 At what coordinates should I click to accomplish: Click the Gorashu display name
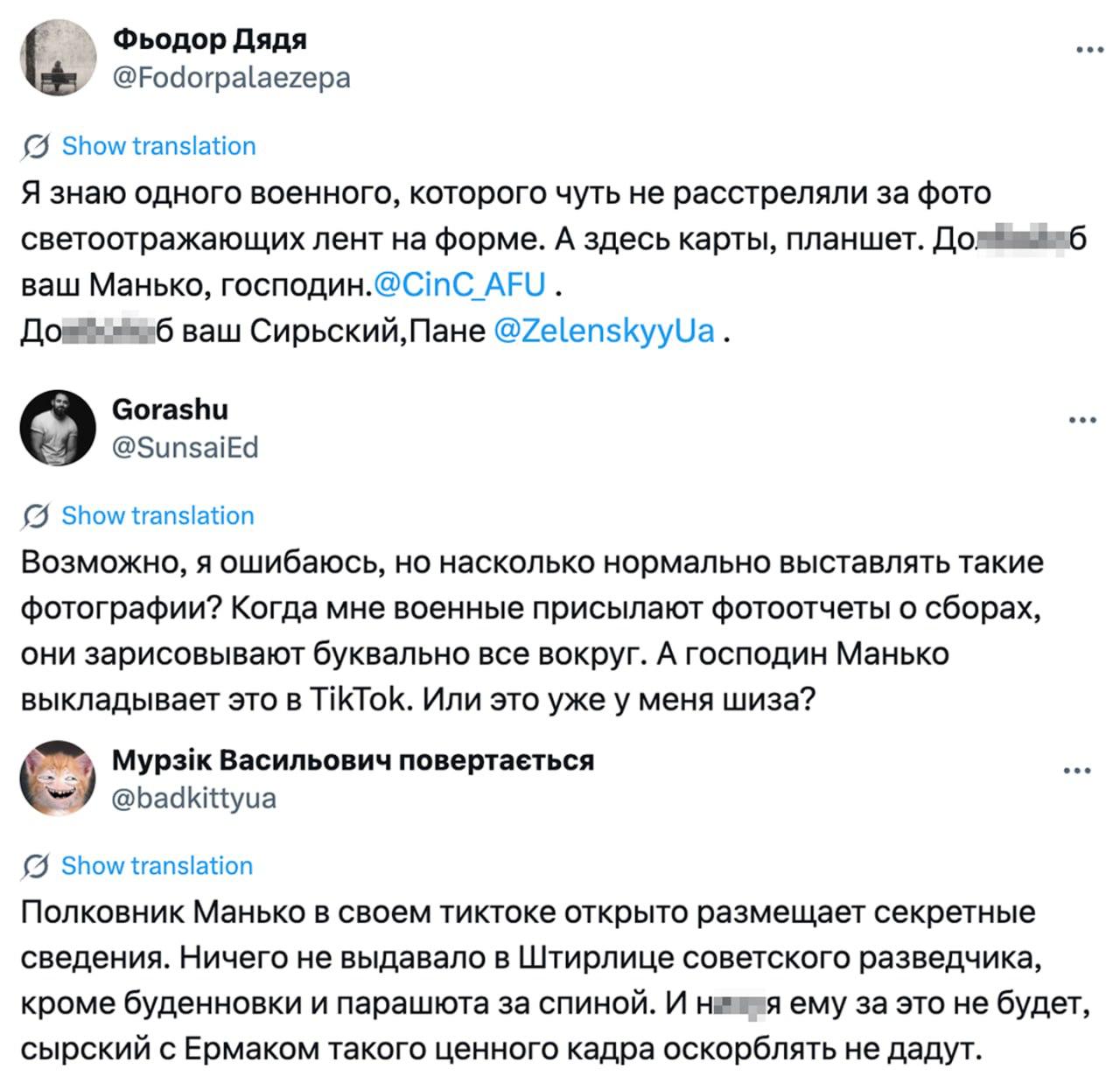click(x=171, y=409)
